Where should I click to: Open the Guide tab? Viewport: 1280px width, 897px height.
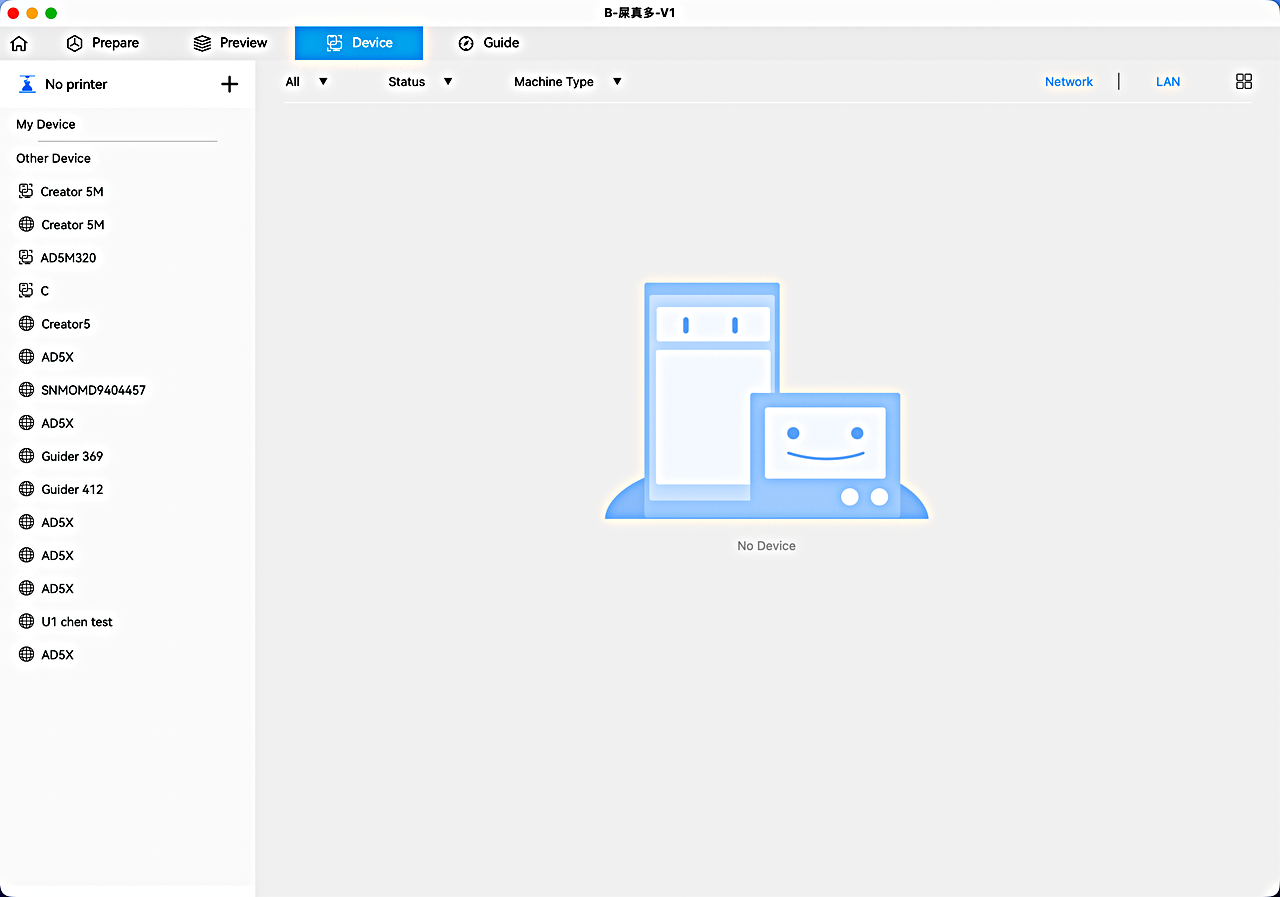tap(489, 43)
